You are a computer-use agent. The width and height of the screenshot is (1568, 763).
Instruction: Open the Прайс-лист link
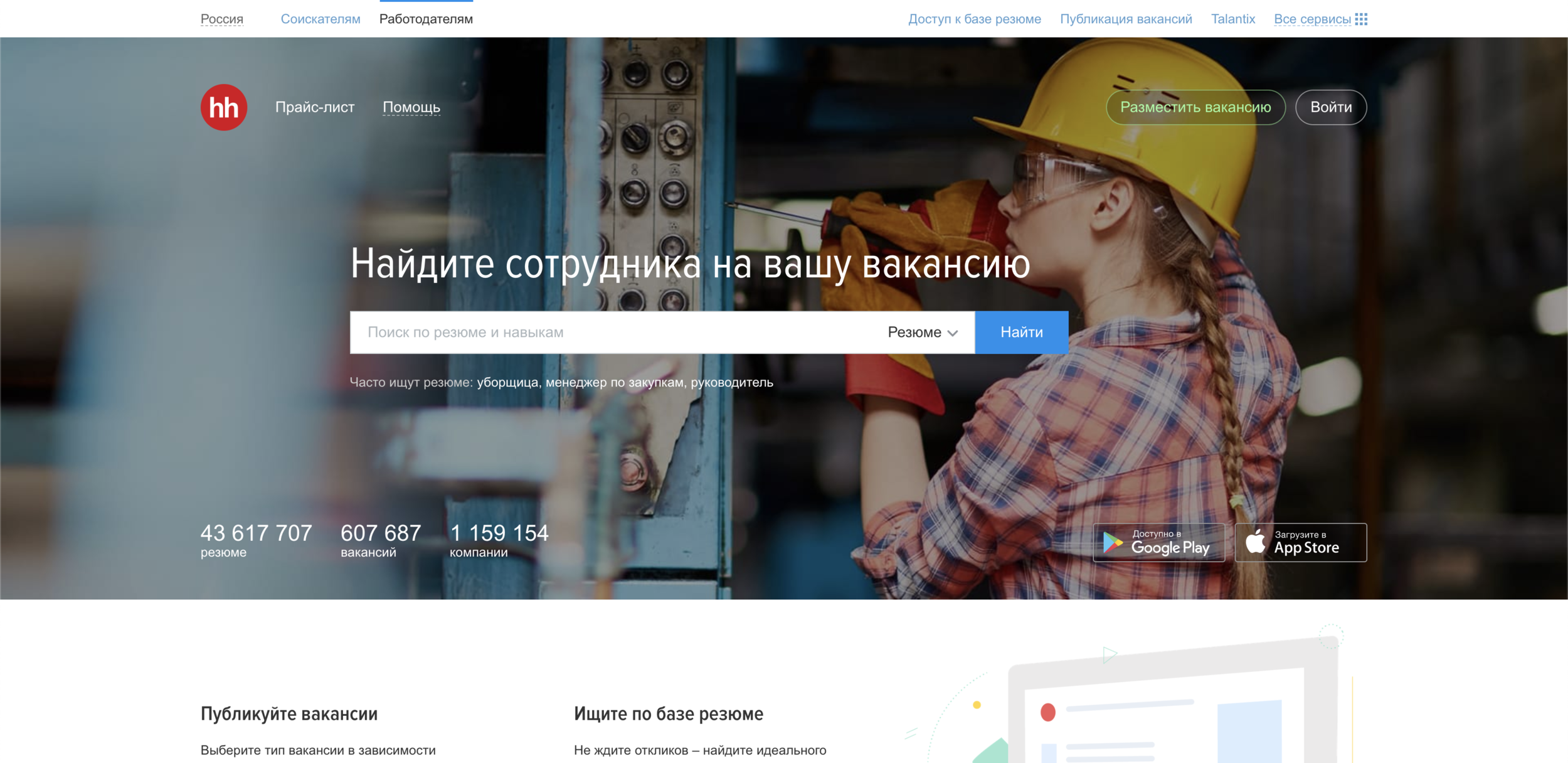point(314,107)
